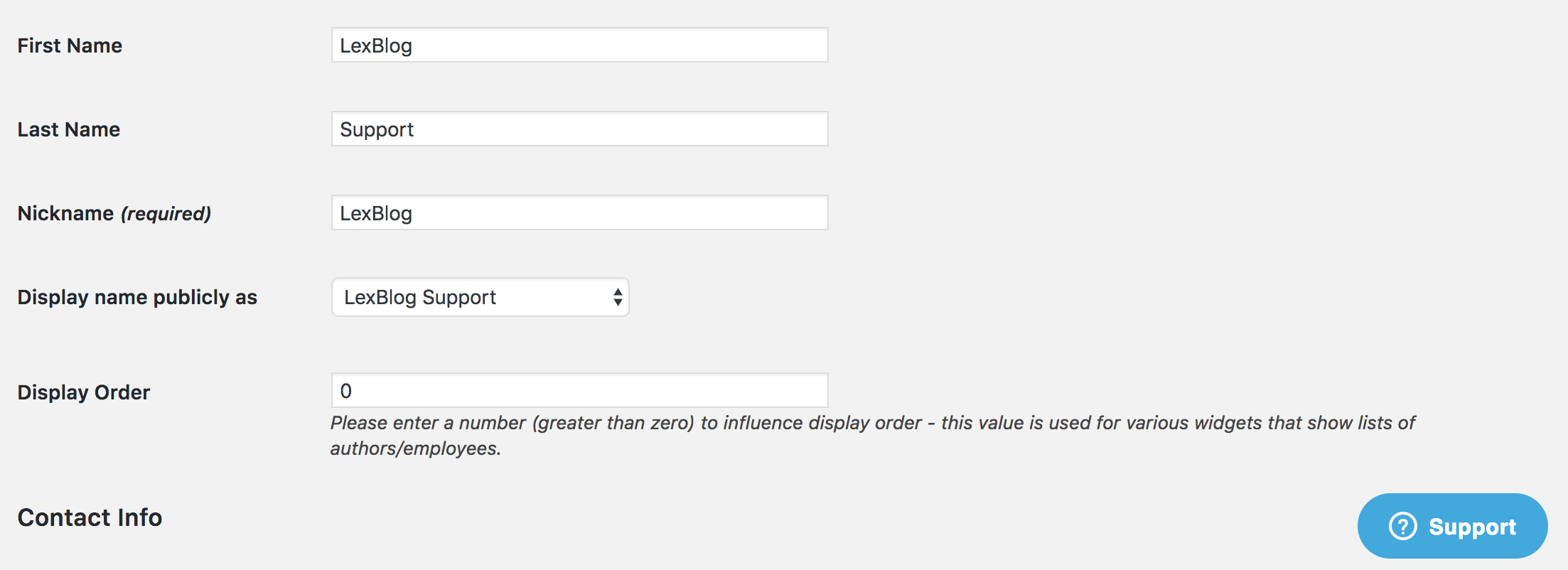The image size is (1568, 570).
Task: Click the LexBlog Support text in select box
Action: coord(420,297)
